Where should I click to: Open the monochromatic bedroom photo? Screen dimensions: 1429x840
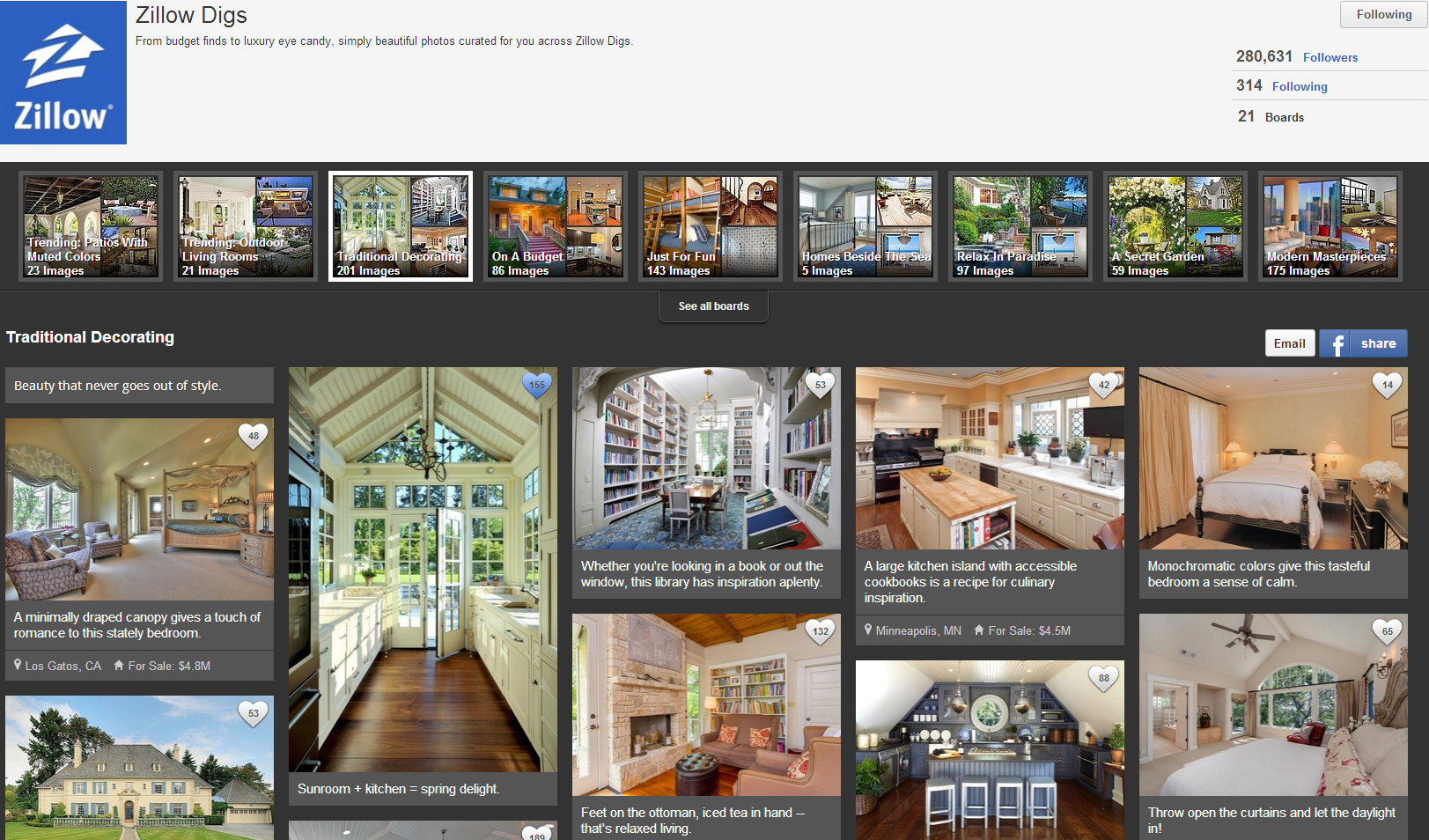click(1273, 458)
